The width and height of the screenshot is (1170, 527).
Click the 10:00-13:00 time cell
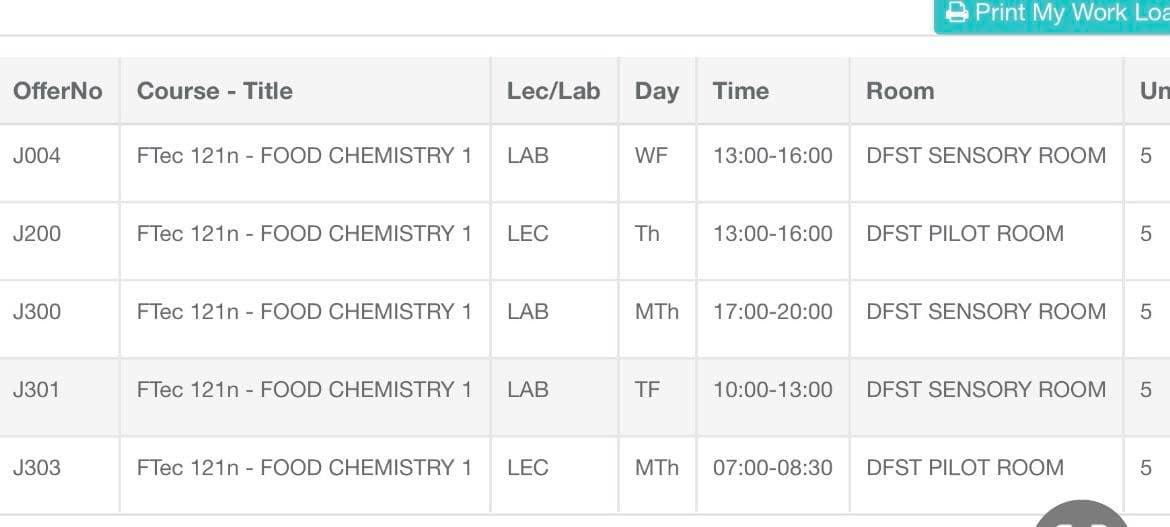772,390
